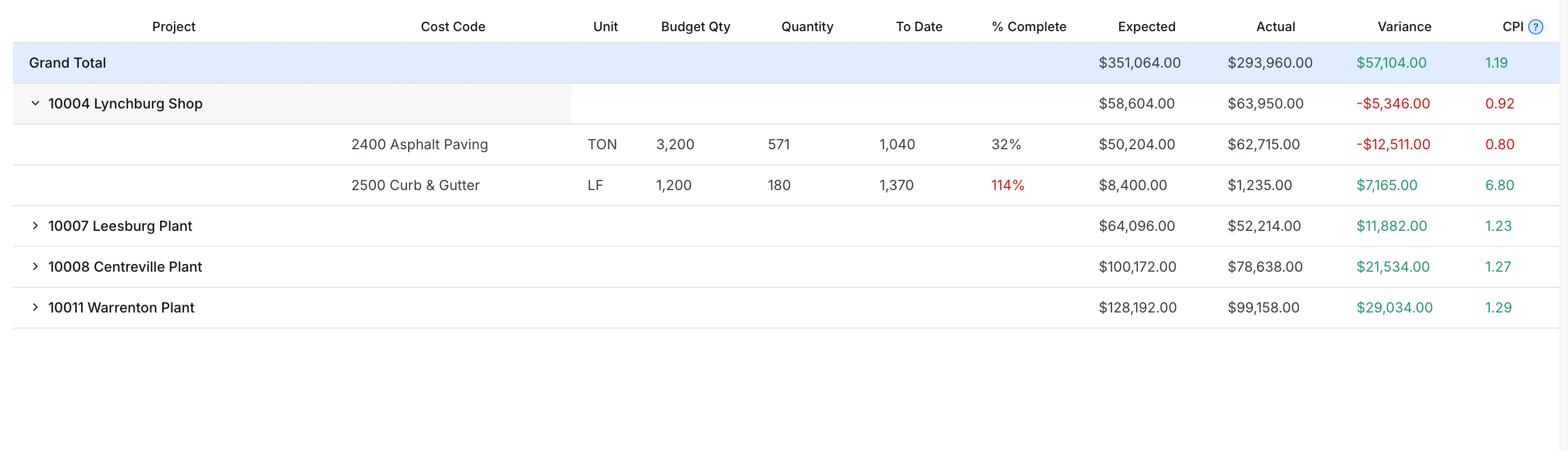Viewport: 1568px width, 451px height.
Task: Click the TON unit cell
Action: [602, 144]
